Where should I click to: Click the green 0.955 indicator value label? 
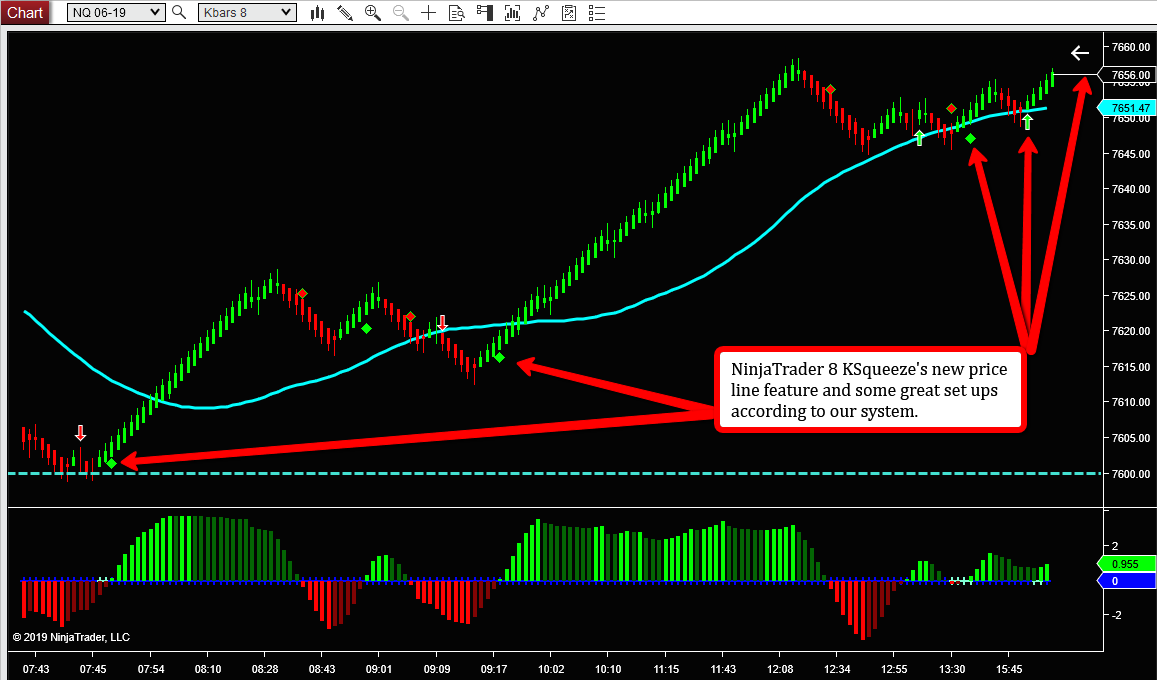click(1127, 563)
